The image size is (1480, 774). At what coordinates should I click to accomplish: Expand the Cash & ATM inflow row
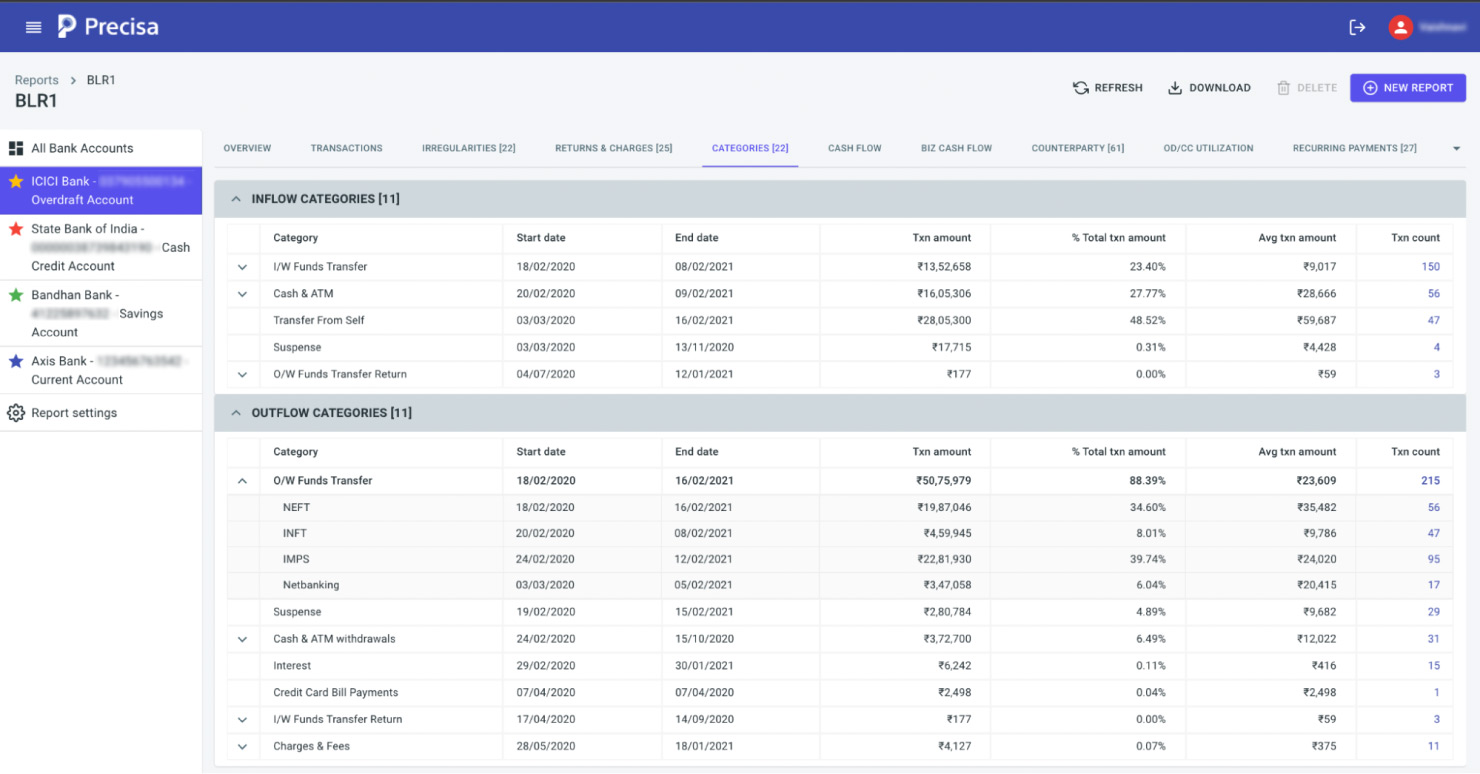click(242, 293)
